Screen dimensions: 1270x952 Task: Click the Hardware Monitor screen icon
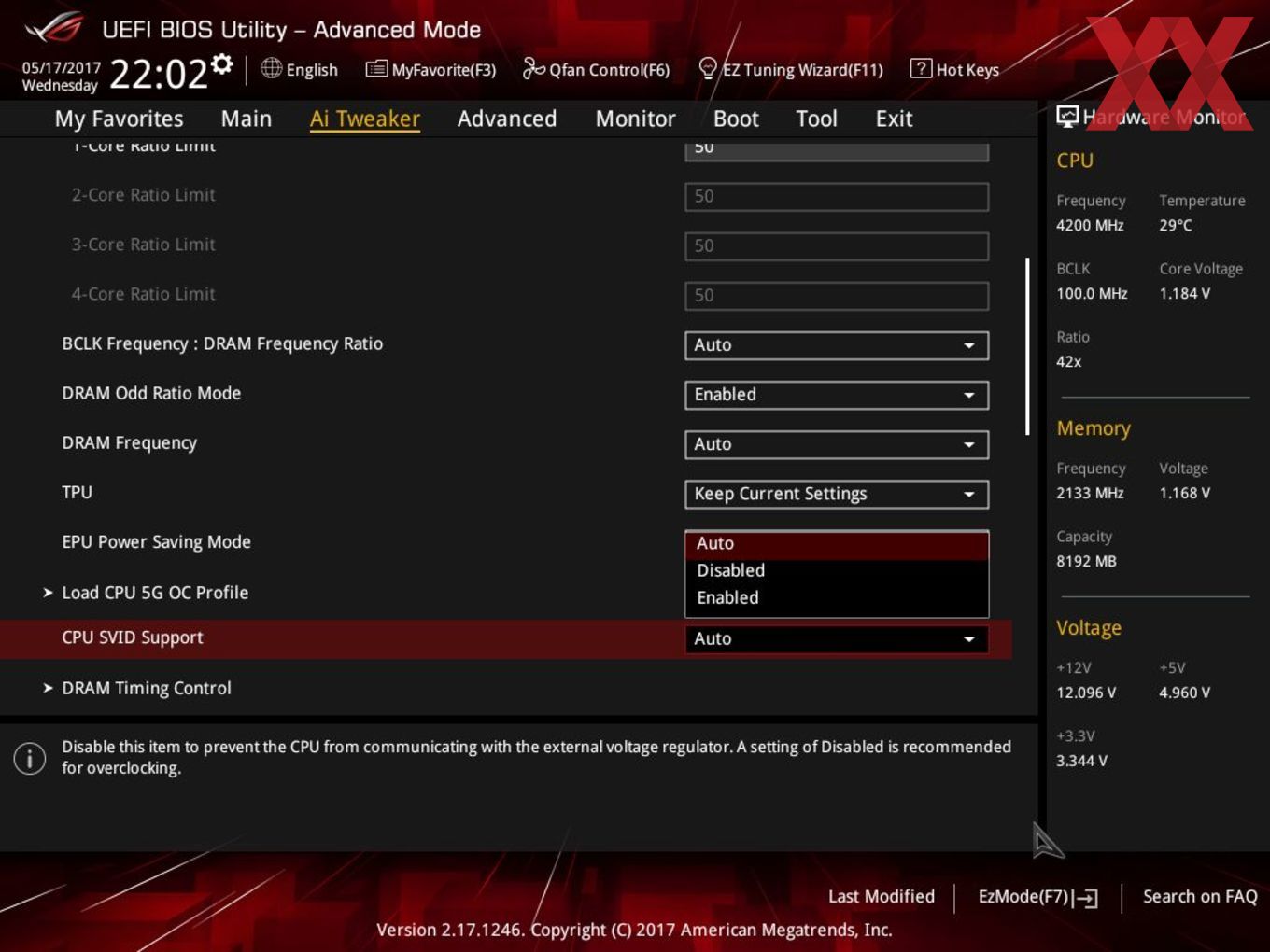1067,117
